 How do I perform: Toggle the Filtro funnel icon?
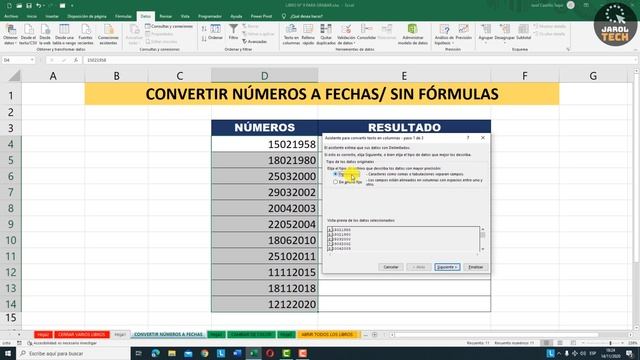(x=233, y=32)
